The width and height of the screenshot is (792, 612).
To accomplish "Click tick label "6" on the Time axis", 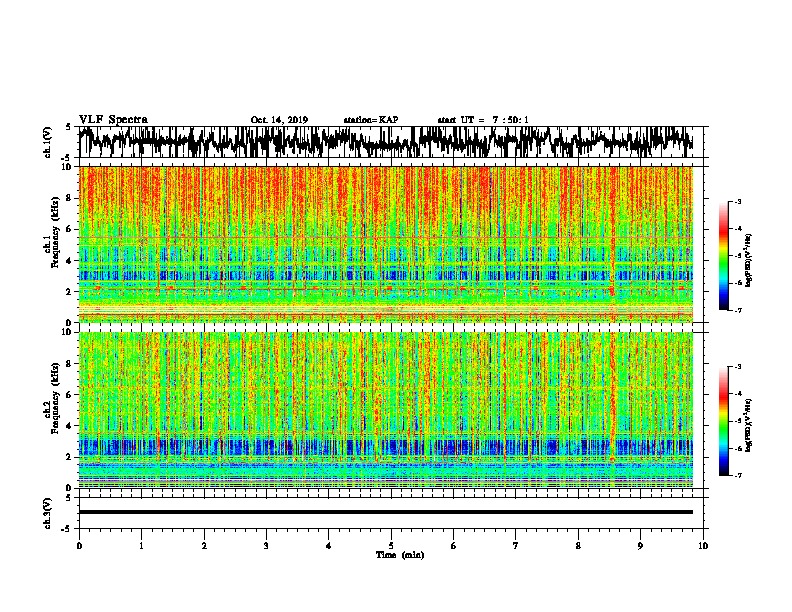I will click(454, 546).
